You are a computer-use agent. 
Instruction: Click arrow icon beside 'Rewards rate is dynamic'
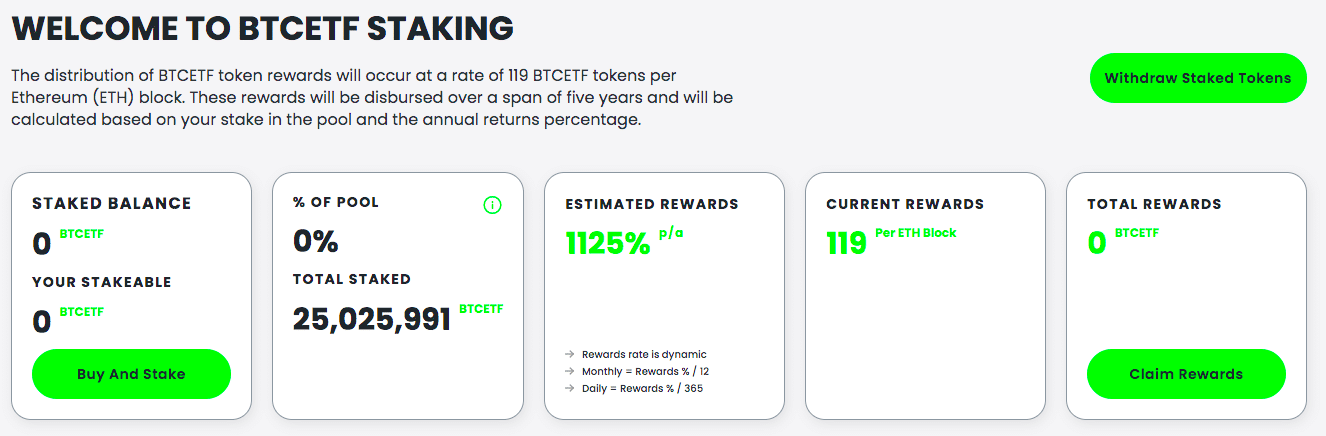(x=570, y=354)
